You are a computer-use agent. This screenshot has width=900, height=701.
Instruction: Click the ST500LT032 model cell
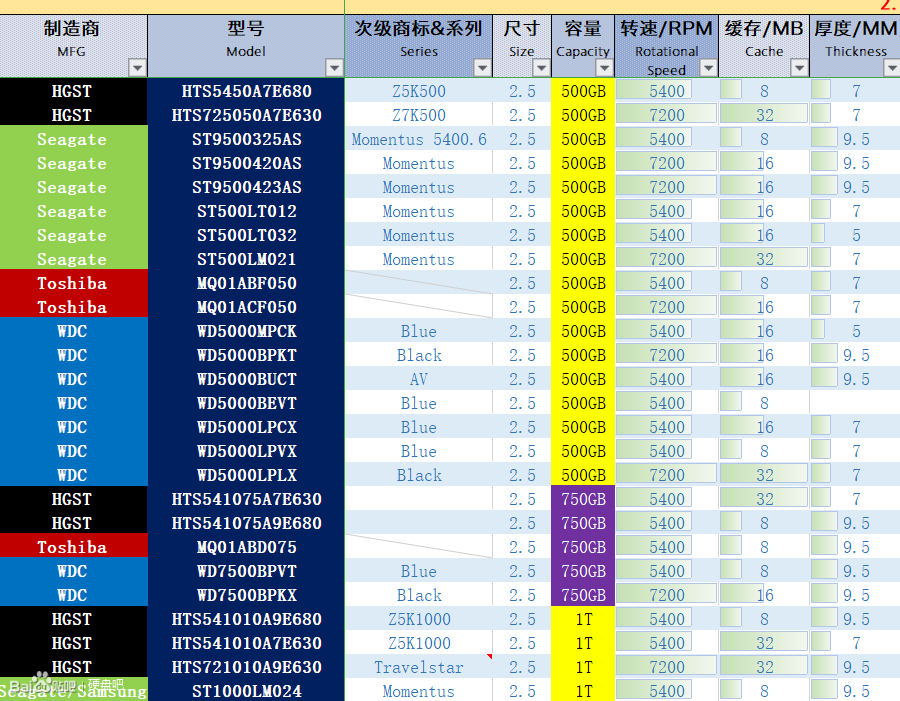click(x=246, y=235)
